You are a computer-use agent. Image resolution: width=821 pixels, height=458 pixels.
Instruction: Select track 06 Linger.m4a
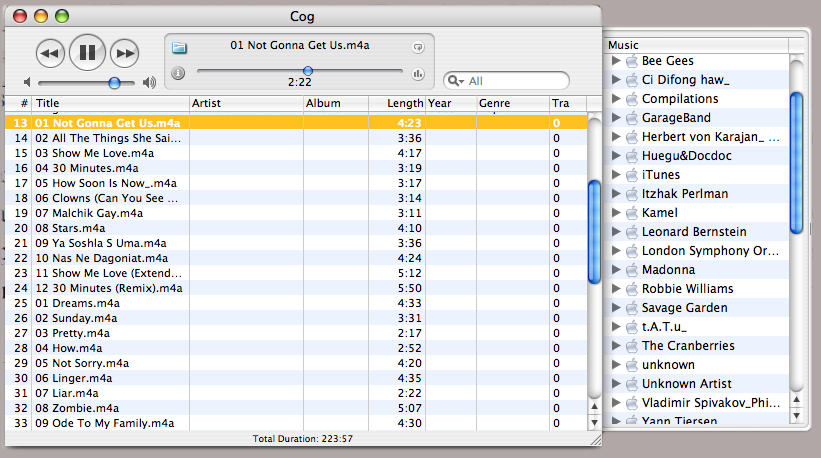[x=296, y=378]
